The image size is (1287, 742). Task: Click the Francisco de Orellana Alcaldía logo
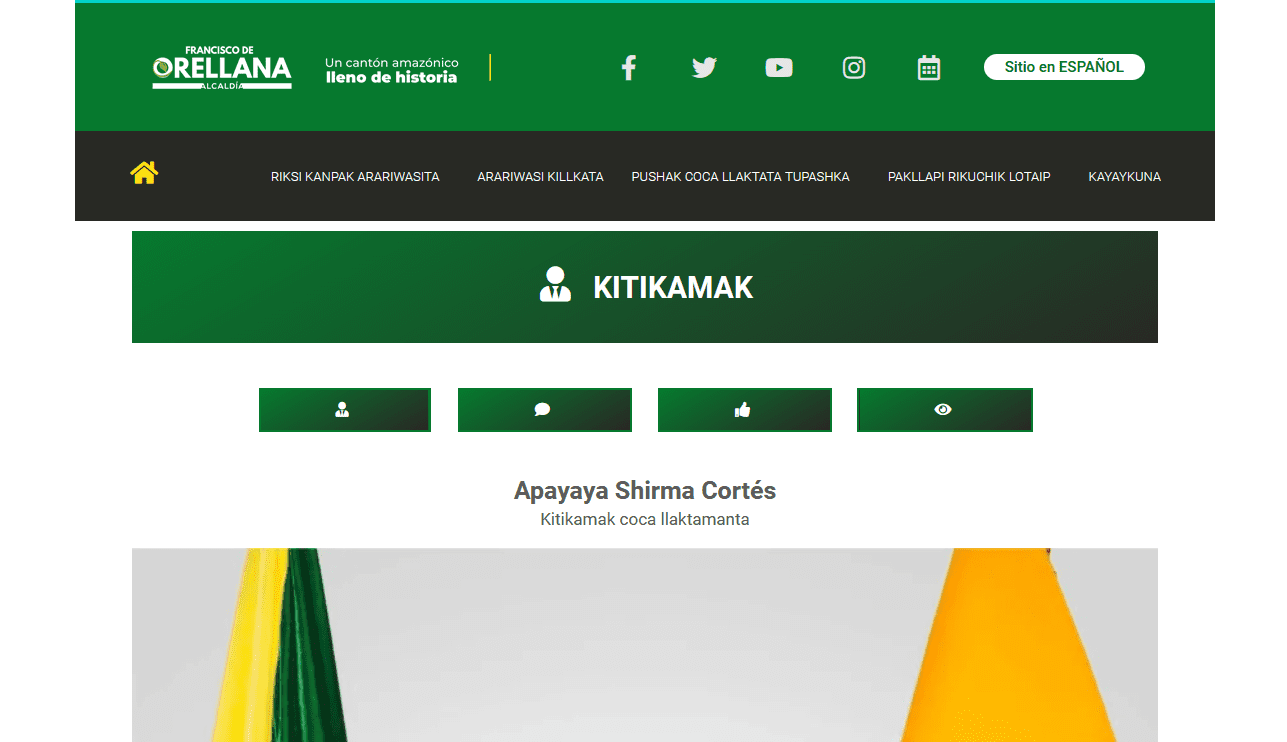[222, 68]
